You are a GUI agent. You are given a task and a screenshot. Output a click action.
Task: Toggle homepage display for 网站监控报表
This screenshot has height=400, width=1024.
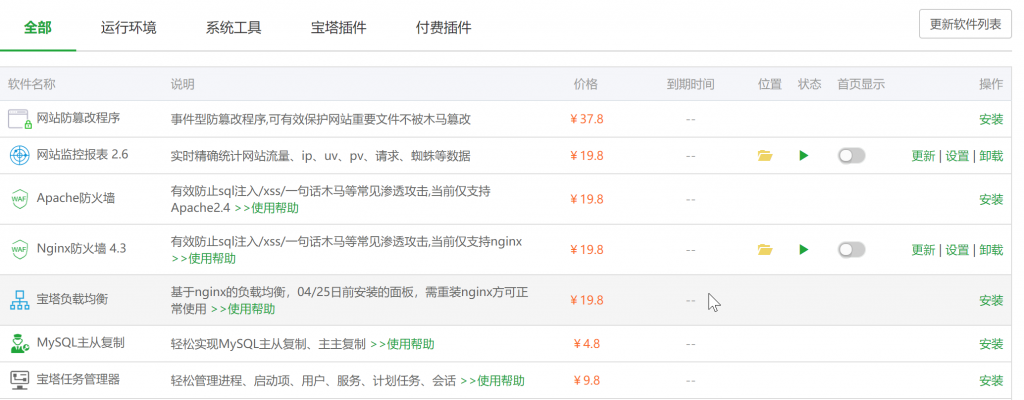point(852,156)
